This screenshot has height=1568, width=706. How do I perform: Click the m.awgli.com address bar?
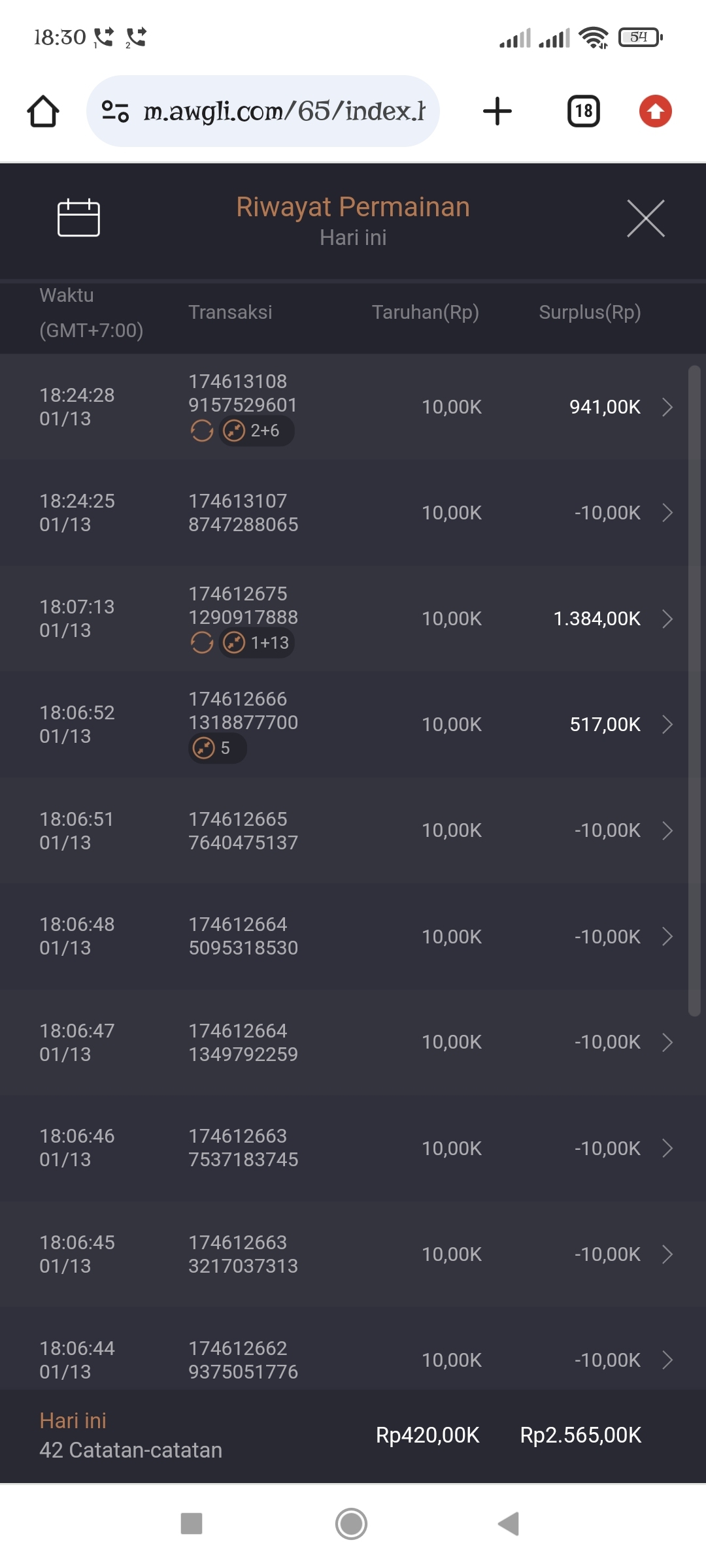click(x=284, y=111)
